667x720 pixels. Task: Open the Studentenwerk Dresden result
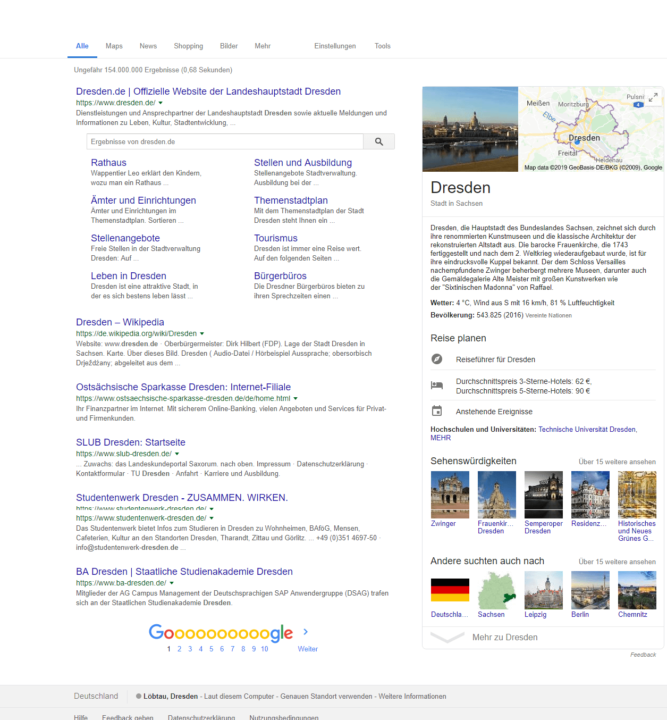[x=182, y=497]
